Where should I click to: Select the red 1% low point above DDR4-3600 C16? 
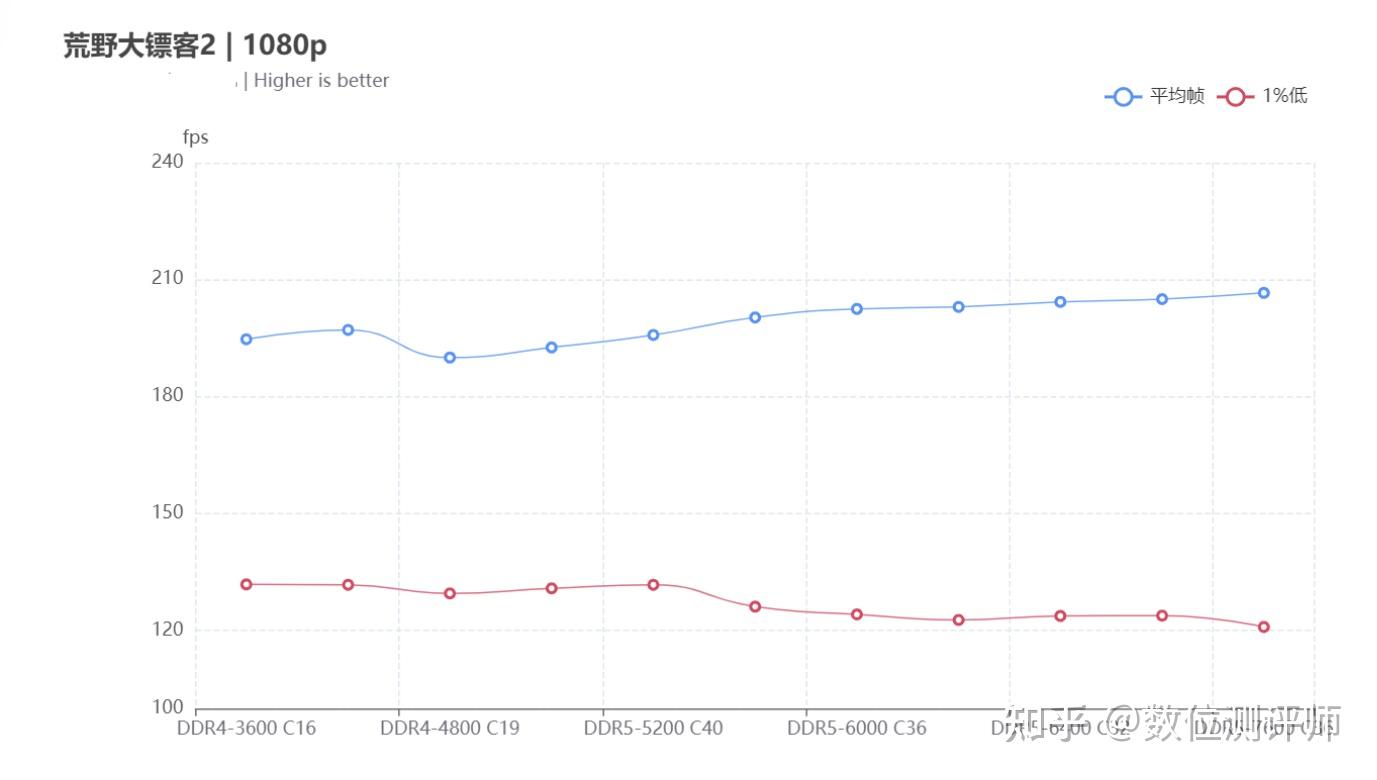[246, 584]
